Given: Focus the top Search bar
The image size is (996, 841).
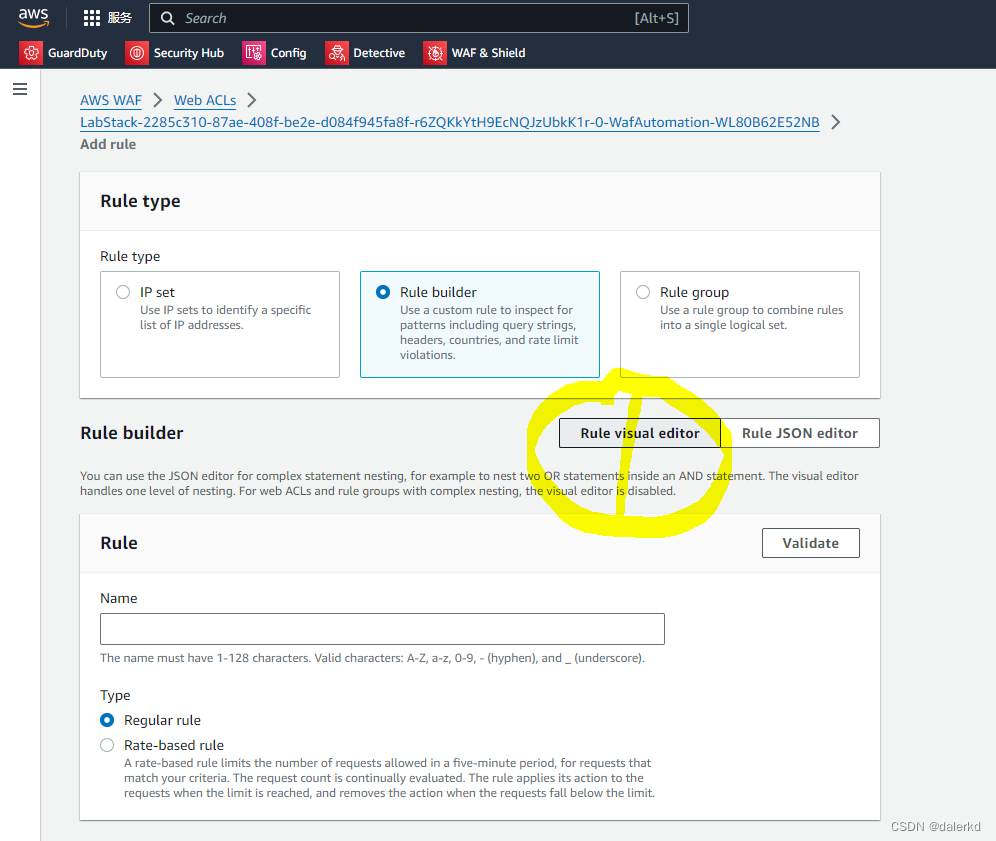Looking at the screenshot, I should (x=419, y=18).
